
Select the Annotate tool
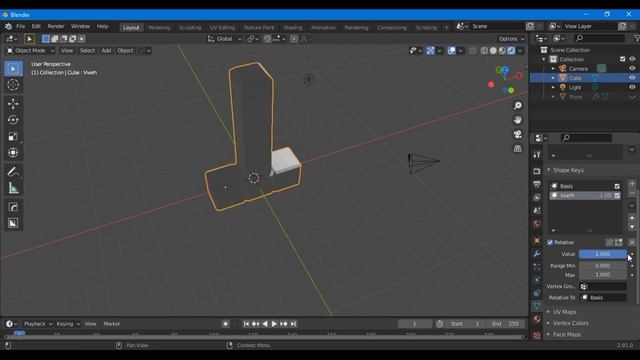(13, 172)
